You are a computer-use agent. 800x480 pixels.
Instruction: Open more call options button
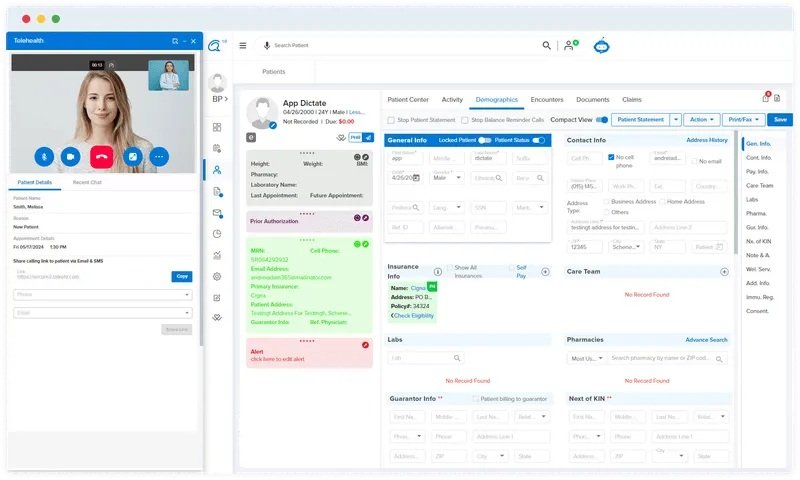(x=159, y=157)
